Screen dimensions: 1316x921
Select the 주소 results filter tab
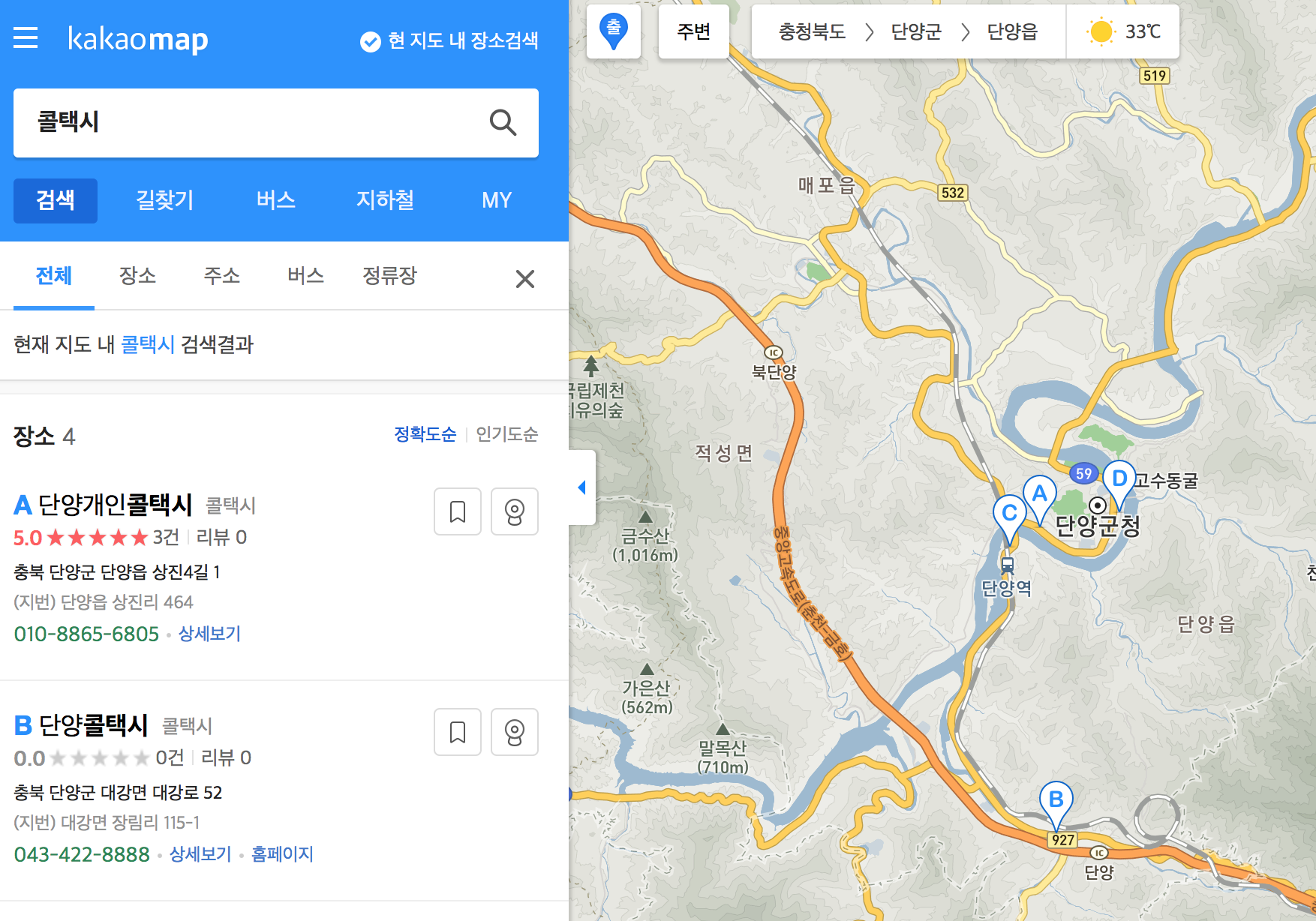[222, 276]
